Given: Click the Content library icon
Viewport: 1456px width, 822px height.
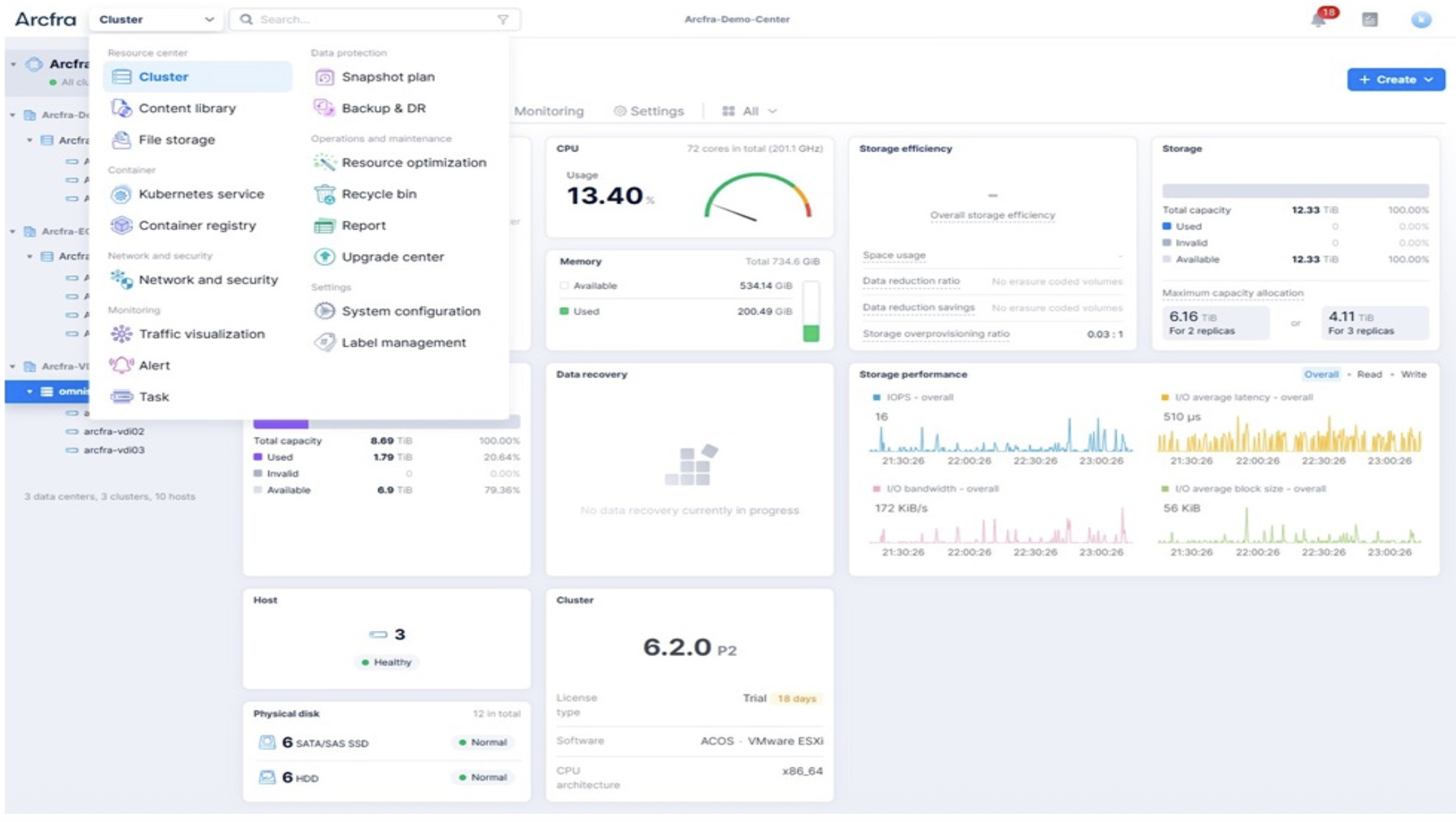Looking at the screenshot, I should 122,108.
